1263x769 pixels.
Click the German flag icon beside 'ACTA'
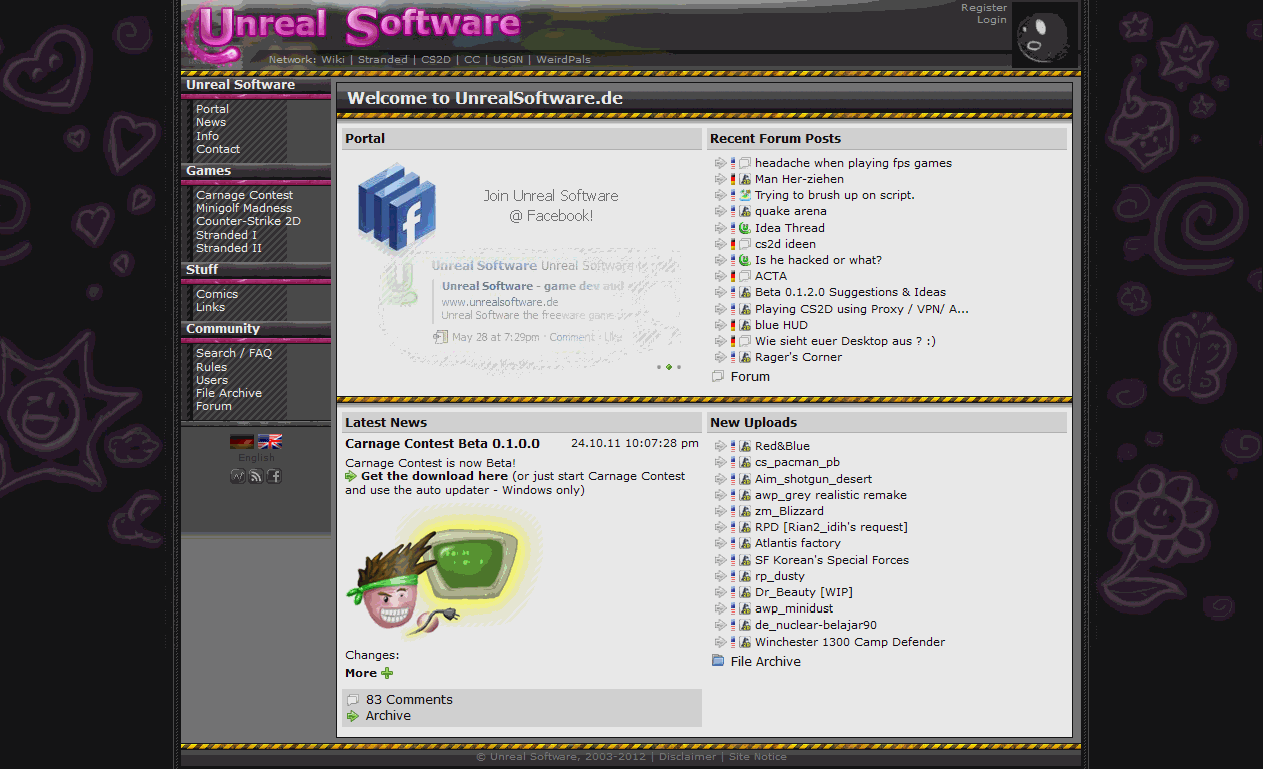[x=733, y=276]
